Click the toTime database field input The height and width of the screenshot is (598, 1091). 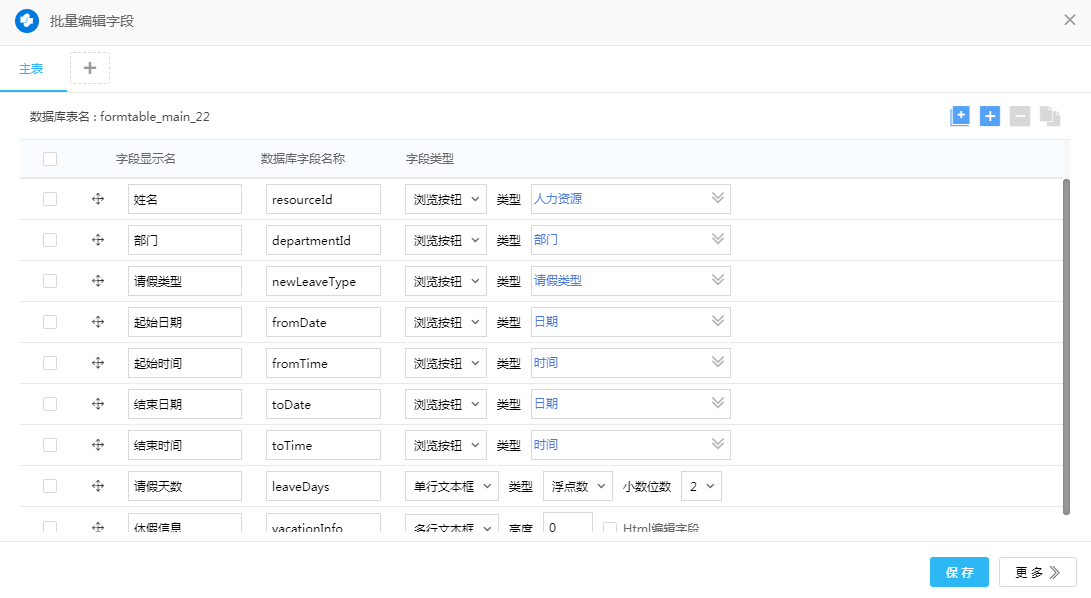323,445
